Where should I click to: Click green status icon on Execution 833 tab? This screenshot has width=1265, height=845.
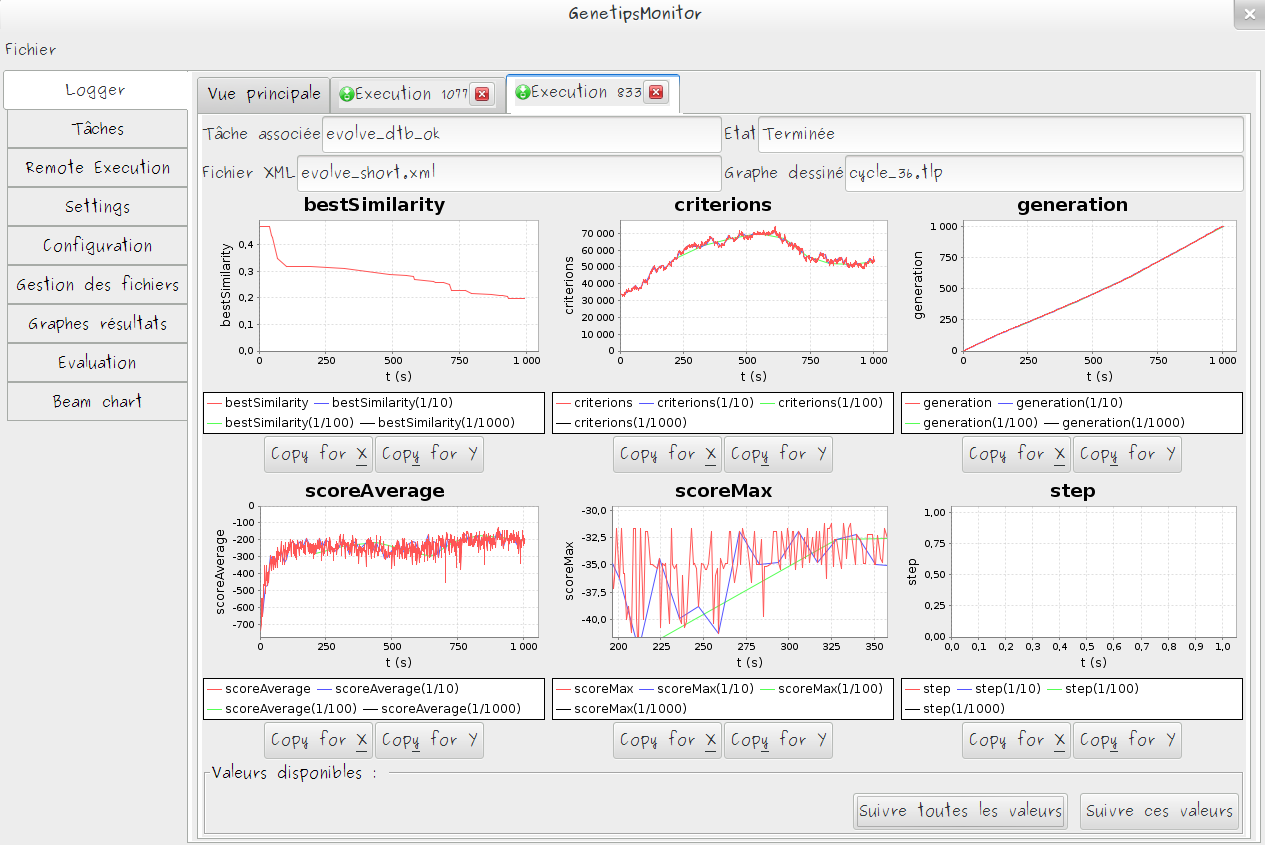522,92
